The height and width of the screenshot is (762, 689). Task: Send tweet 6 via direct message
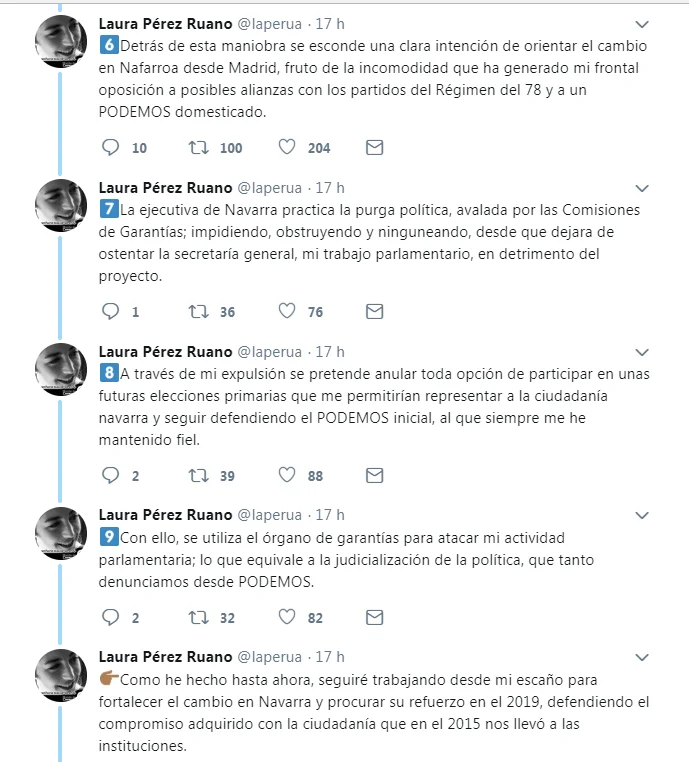click(x=375, y=148)
